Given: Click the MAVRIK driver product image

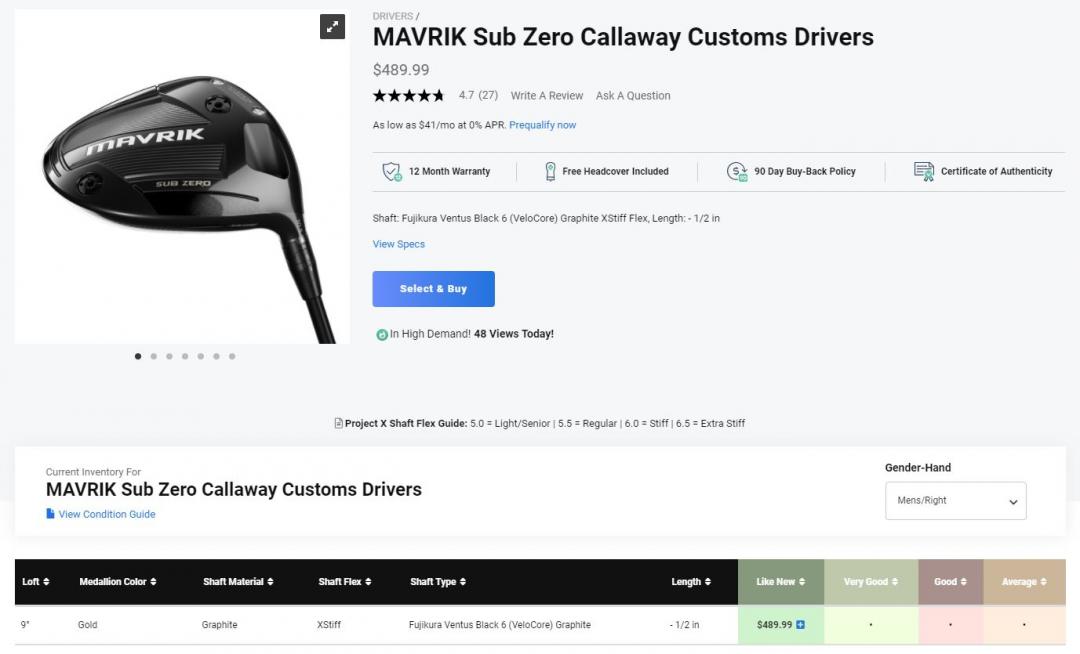Looking at the screenshot, I should [x=180, y=180].
